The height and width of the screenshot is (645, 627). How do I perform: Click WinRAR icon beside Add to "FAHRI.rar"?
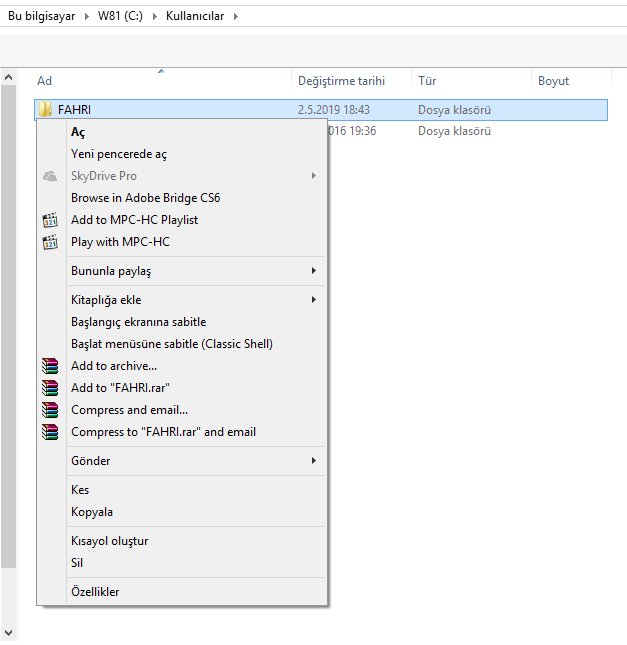point(50,388)
